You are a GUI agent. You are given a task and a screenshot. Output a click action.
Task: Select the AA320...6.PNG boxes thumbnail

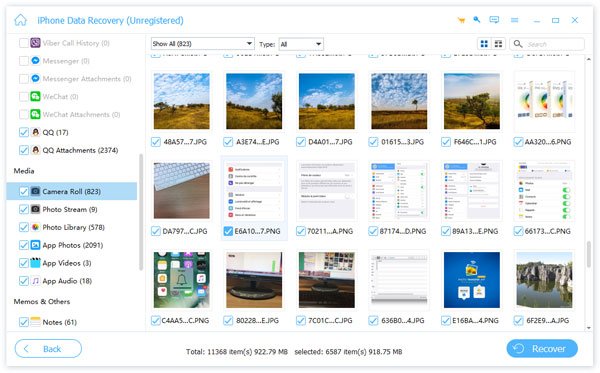(545, 101)
